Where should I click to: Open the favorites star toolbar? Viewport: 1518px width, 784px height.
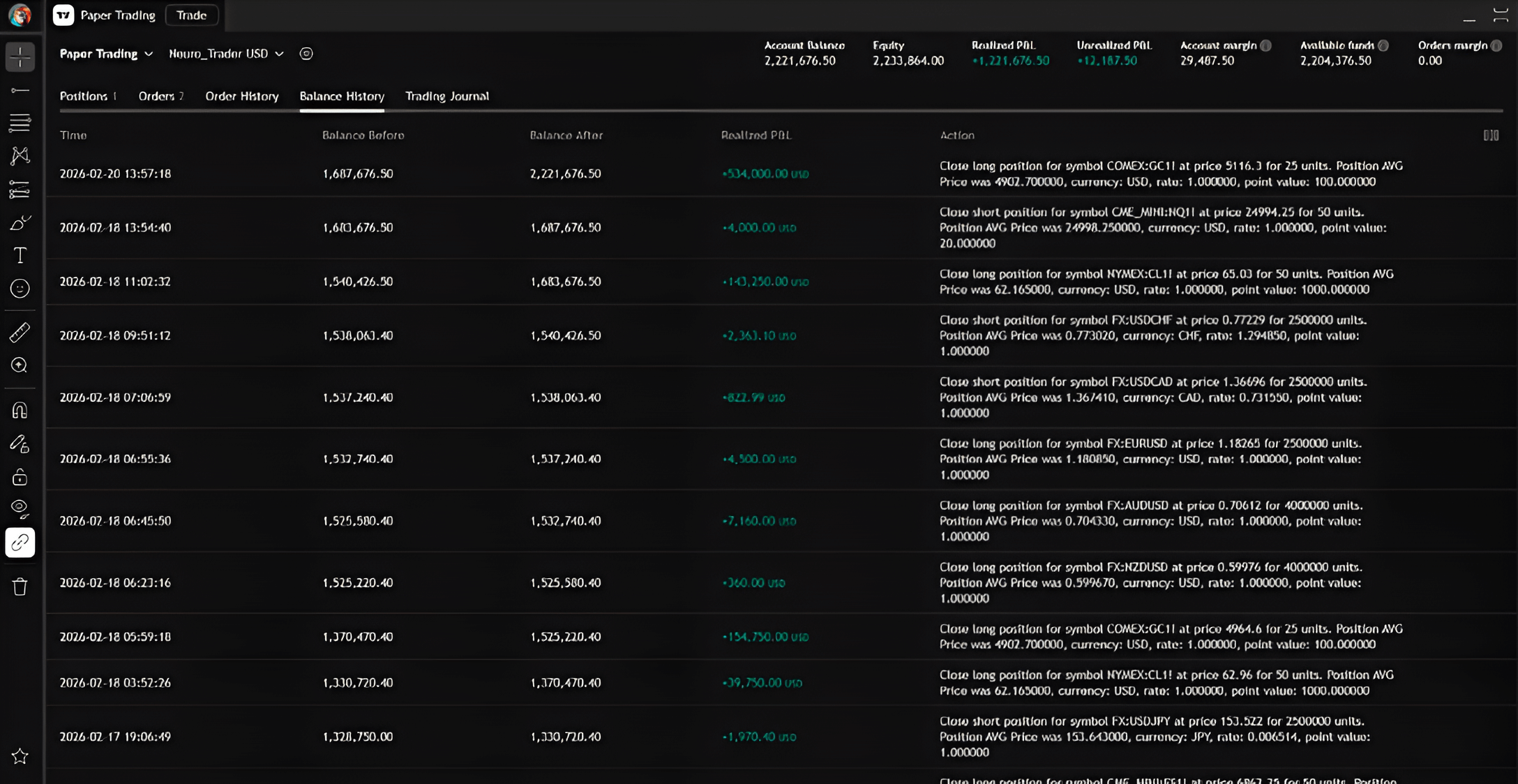pos(20,756)
